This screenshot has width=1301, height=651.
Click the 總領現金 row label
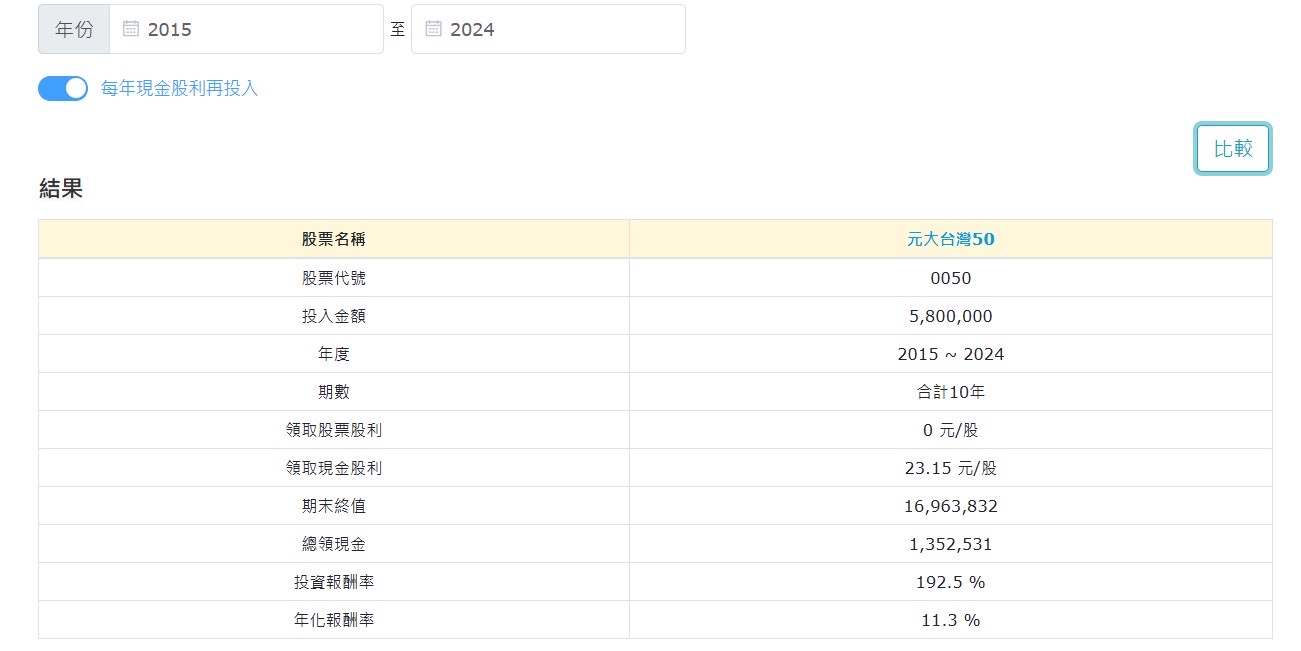coord(334,544)
